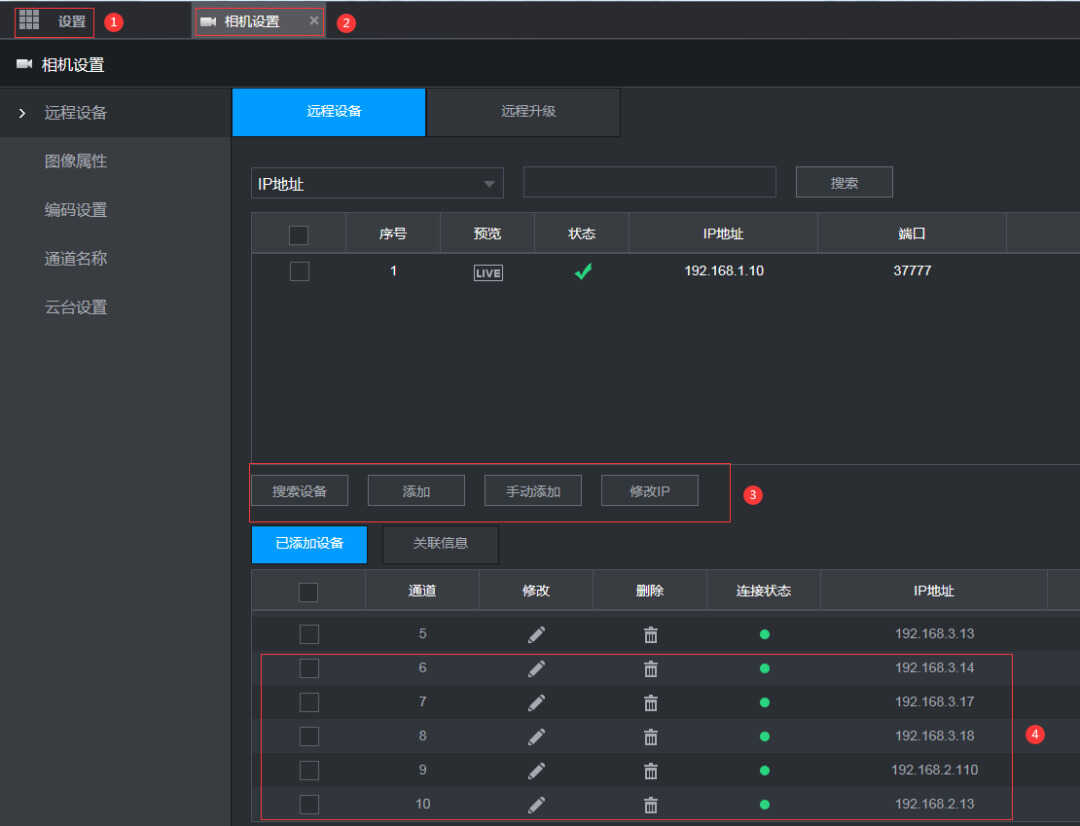1080x826 pixels.
Task: Edit channel 10 with pencil icon
Action: pyautogui.click(x=537, y=805)
